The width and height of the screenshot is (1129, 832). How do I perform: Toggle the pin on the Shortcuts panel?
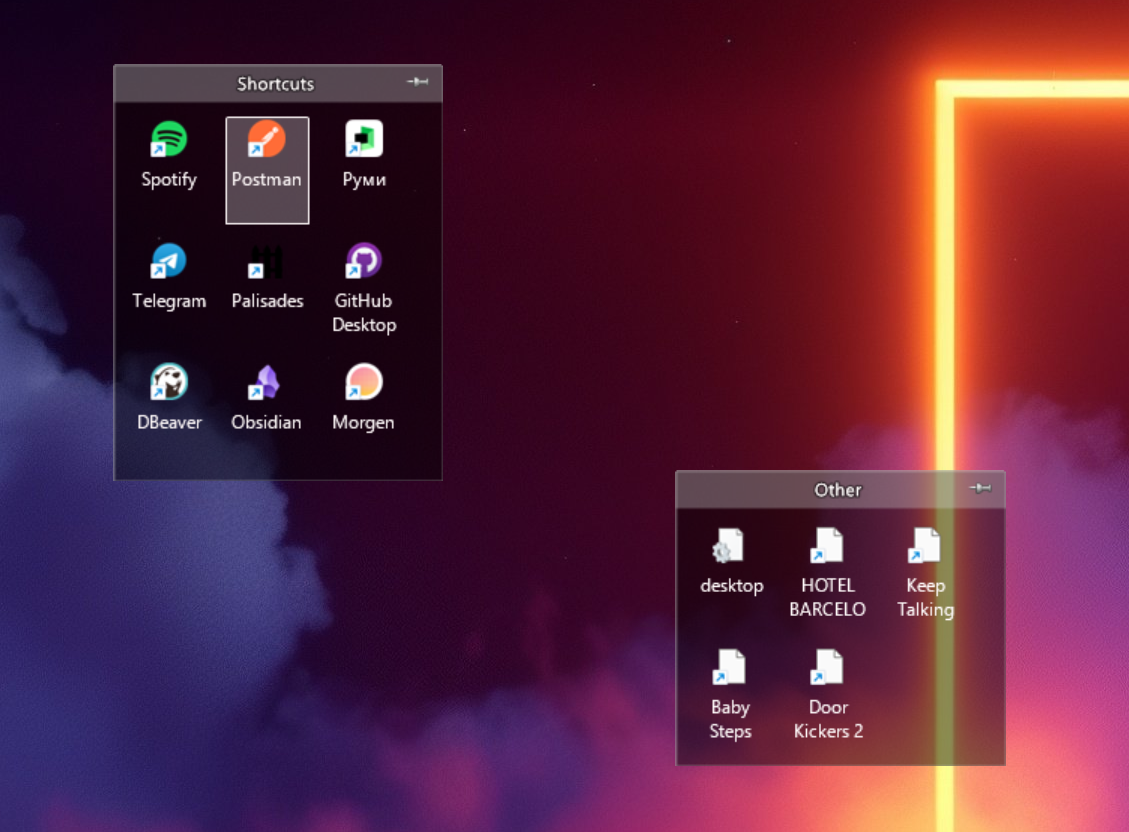coord(418,82)
